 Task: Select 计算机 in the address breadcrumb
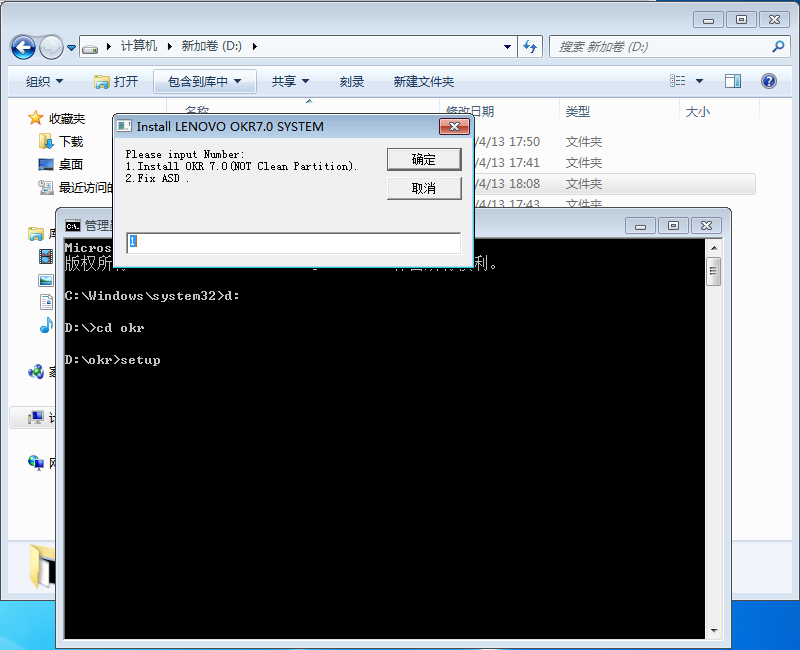(138, 46)
